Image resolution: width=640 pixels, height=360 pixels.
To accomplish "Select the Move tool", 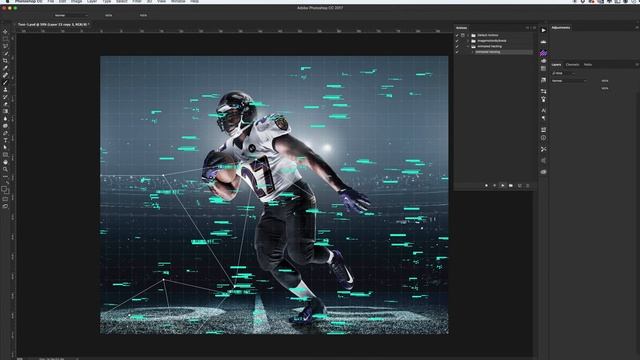I will [5, 31].
